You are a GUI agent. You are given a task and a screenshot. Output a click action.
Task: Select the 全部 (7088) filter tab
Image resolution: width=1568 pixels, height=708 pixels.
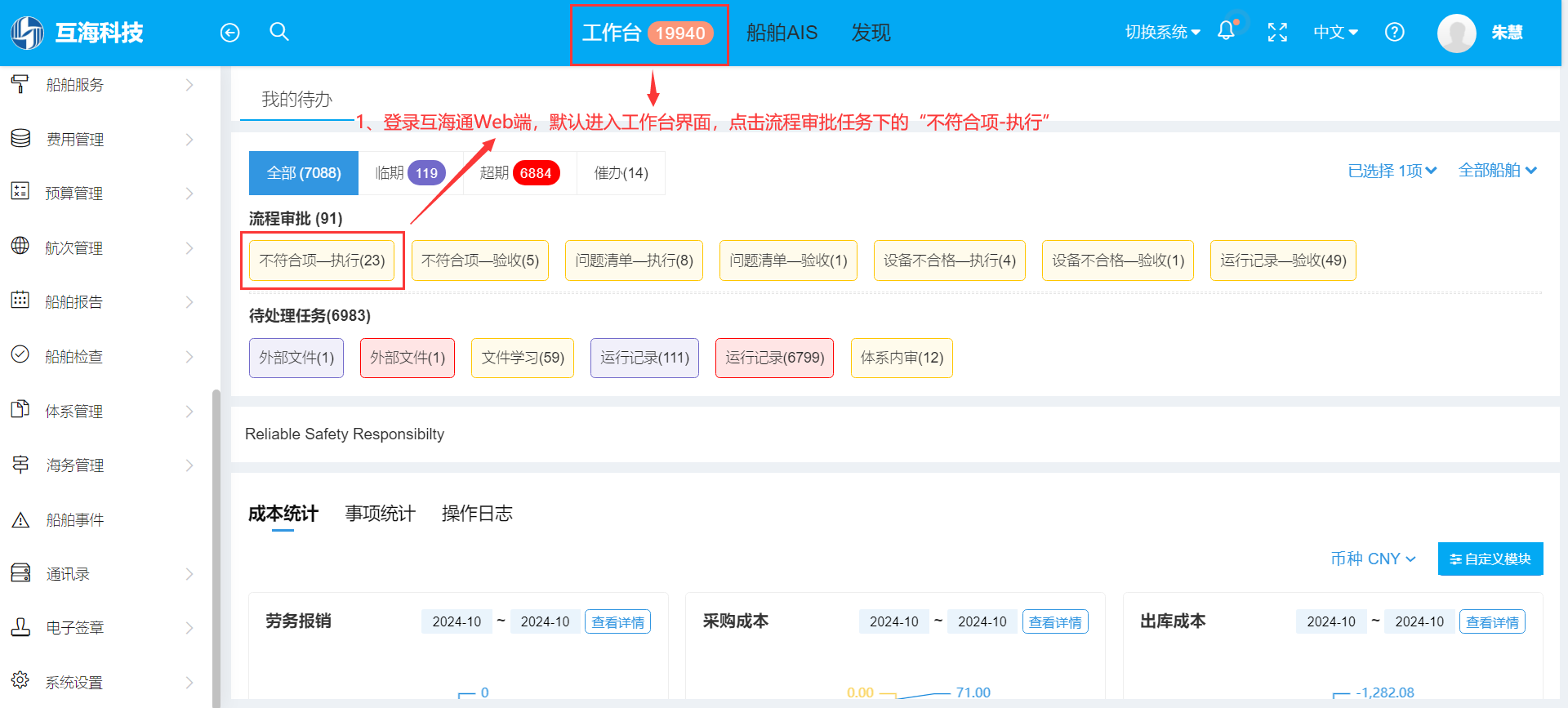304,173
